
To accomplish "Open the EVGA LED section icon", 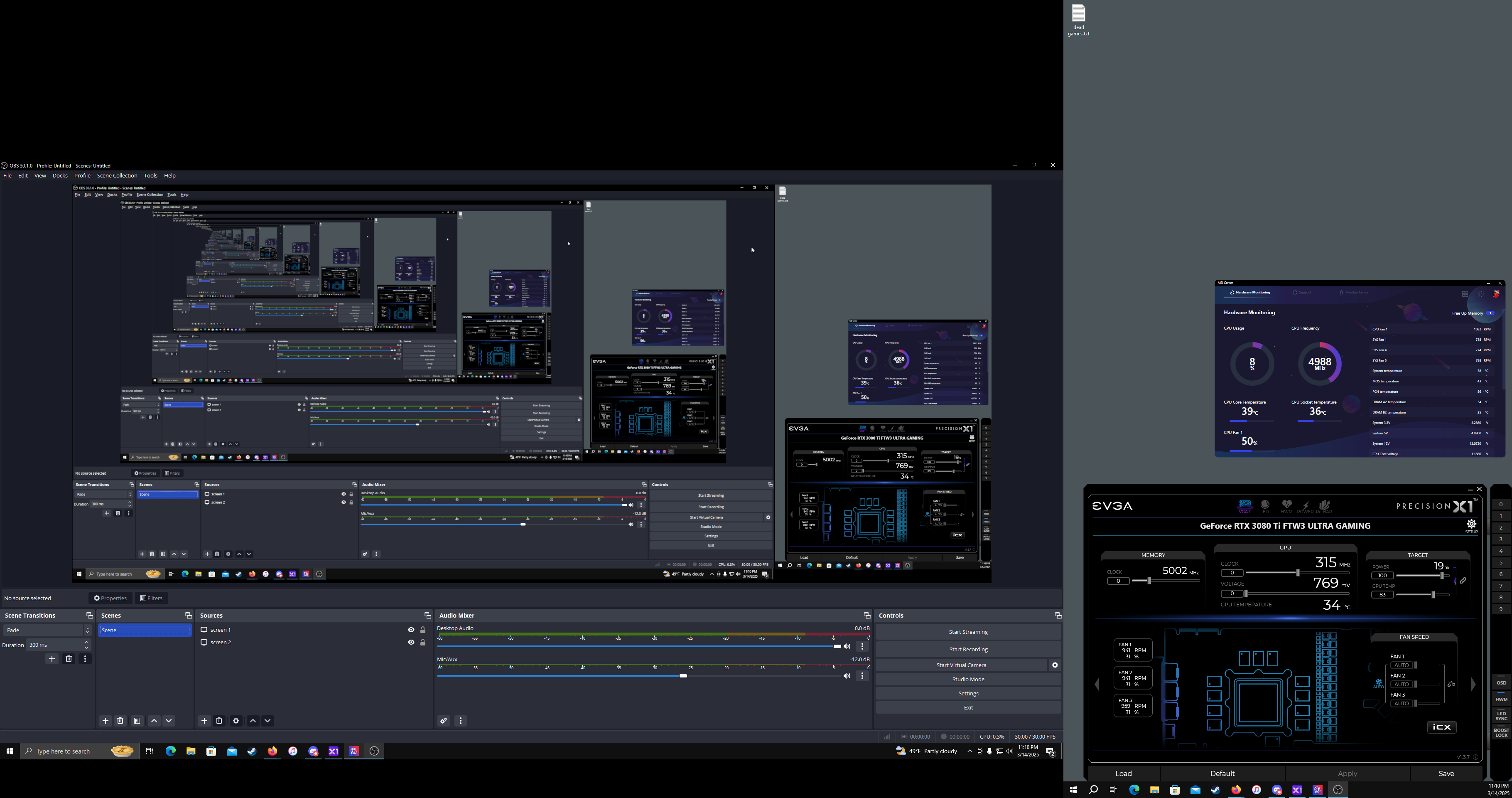I will coord(1265,506).
